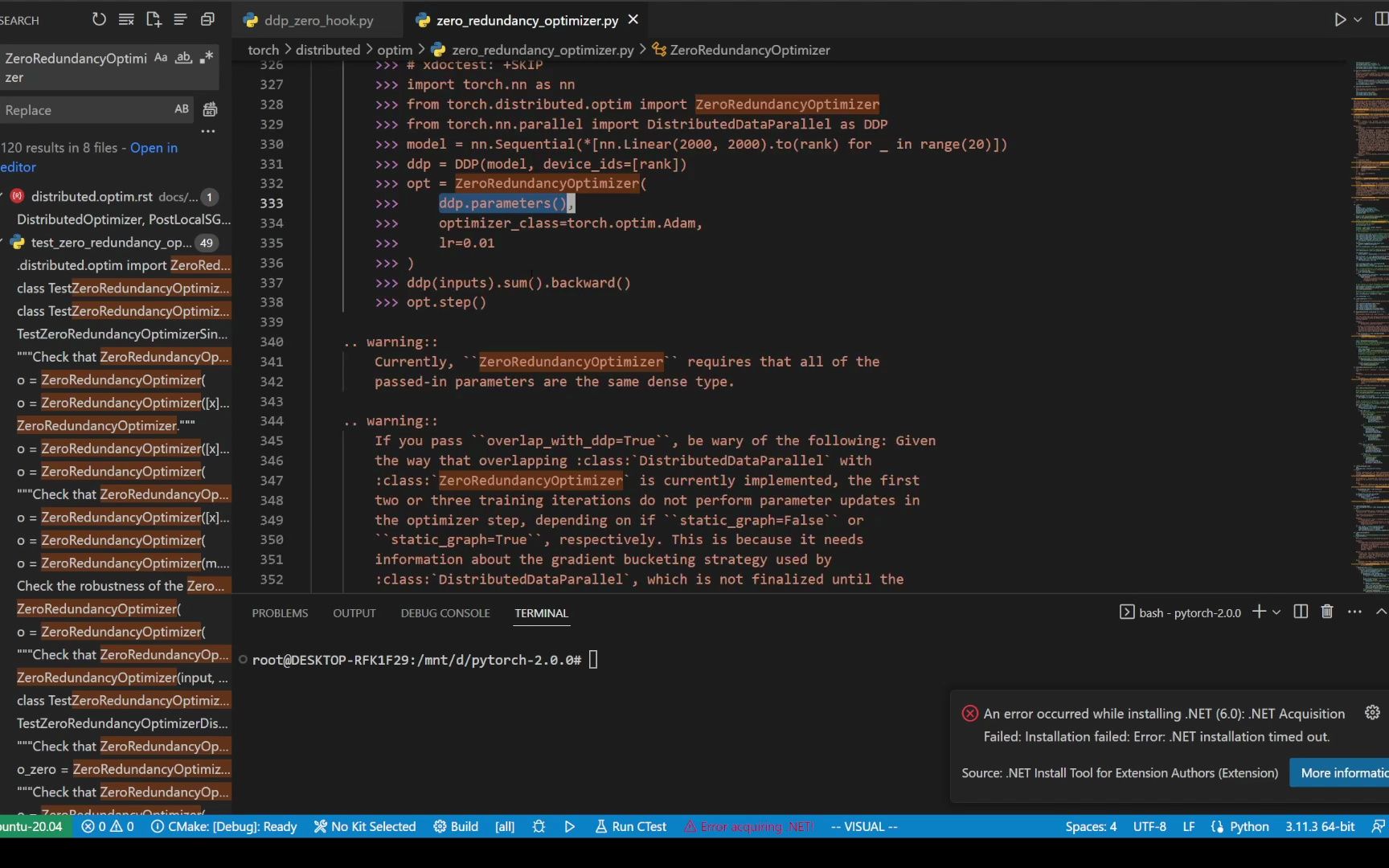Run the Python file with play icon

pos(1340,20)
